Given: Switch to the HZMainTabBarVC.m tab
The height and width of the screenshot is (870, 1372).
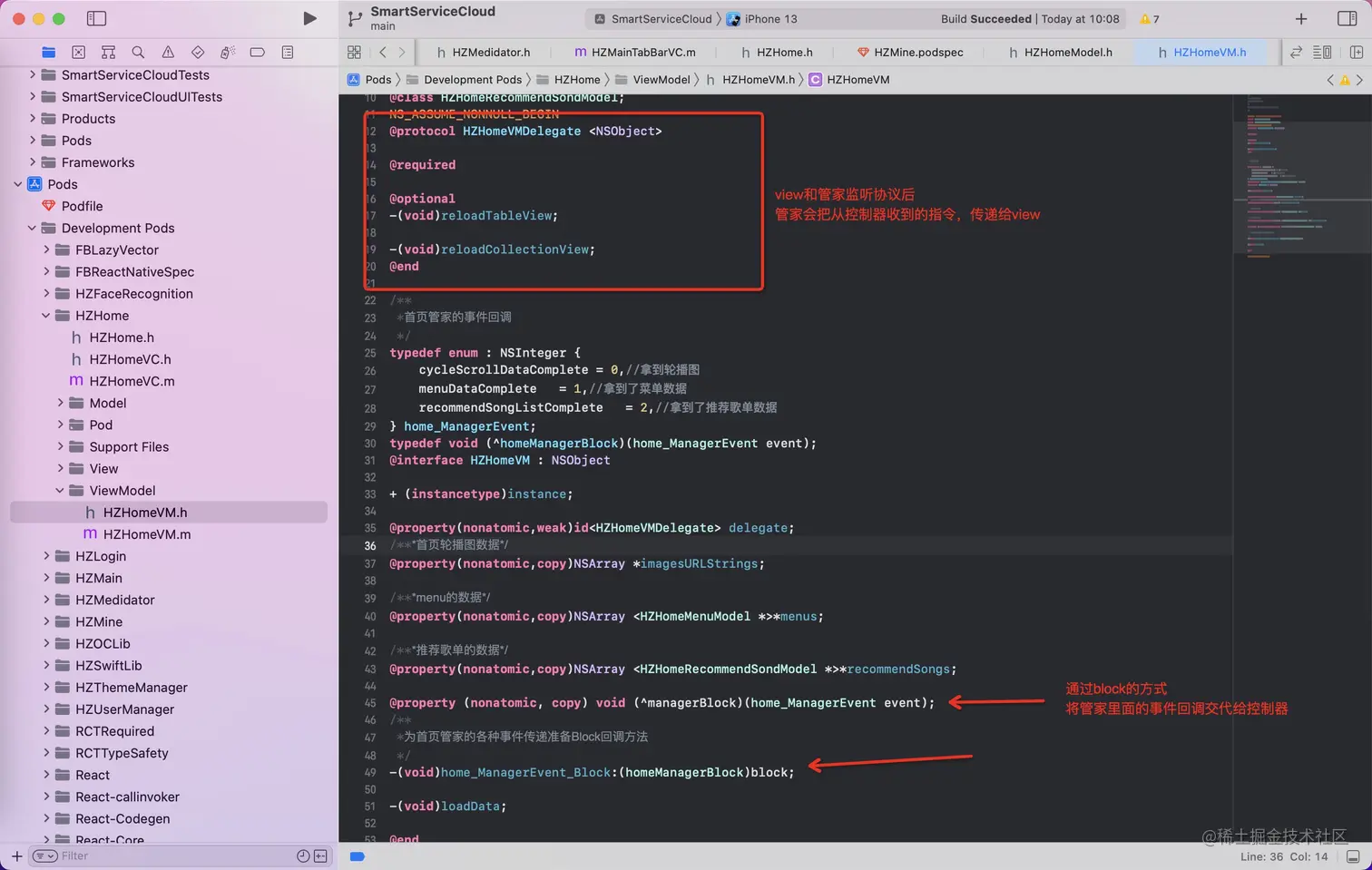Looking at the screenshot, I should (635, 53).
